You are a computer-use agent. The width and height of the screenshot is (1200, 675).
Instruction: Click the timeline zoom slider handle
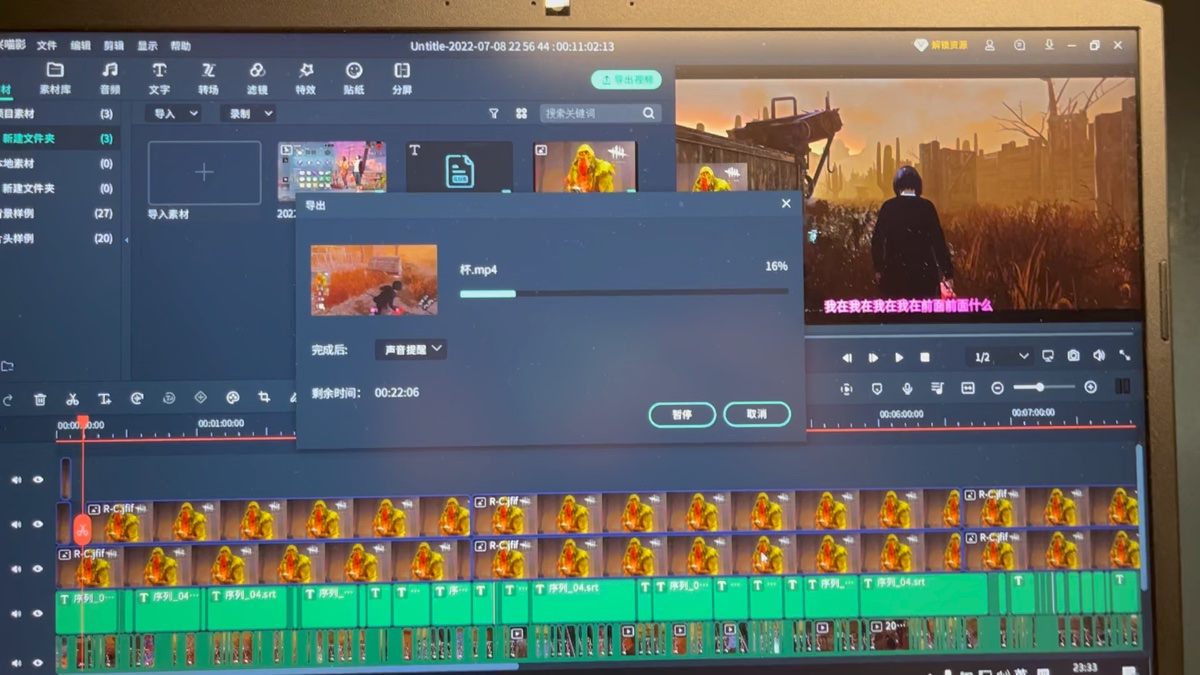pyautogui.click(x=1040, y=387)
